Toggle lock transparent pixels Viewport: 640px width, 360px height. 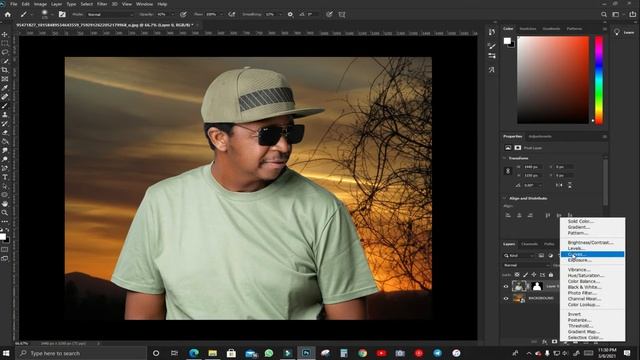coord(517,275)
